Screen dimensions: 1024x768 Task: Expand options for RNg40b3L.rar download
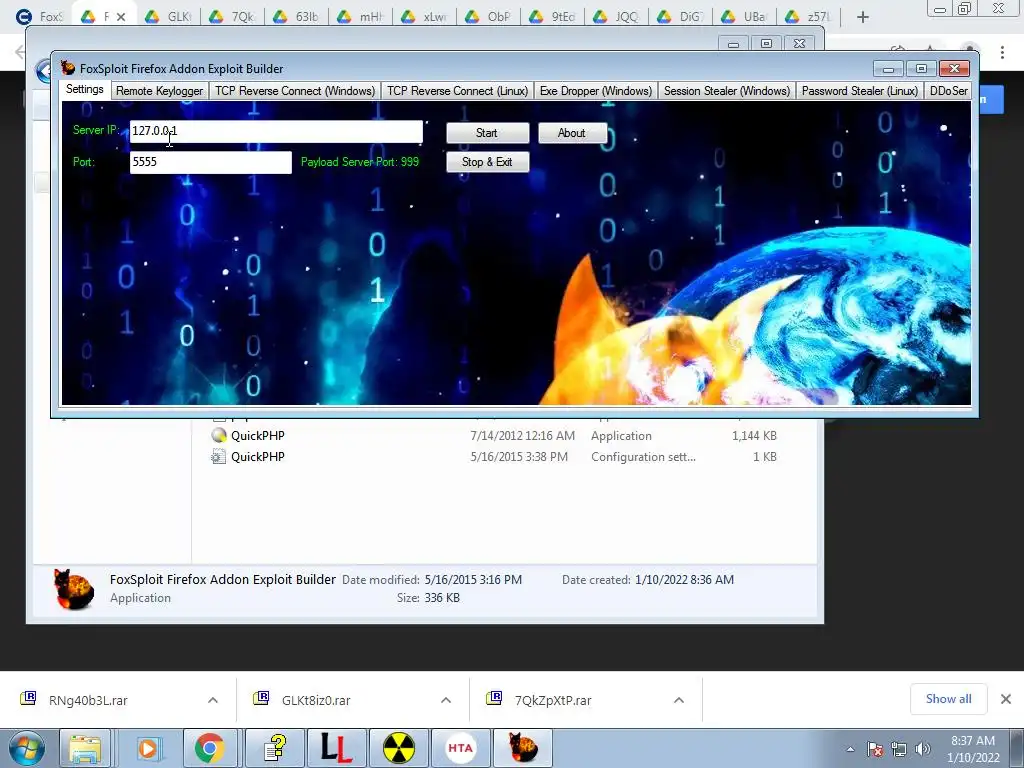(x=213, y=700)
